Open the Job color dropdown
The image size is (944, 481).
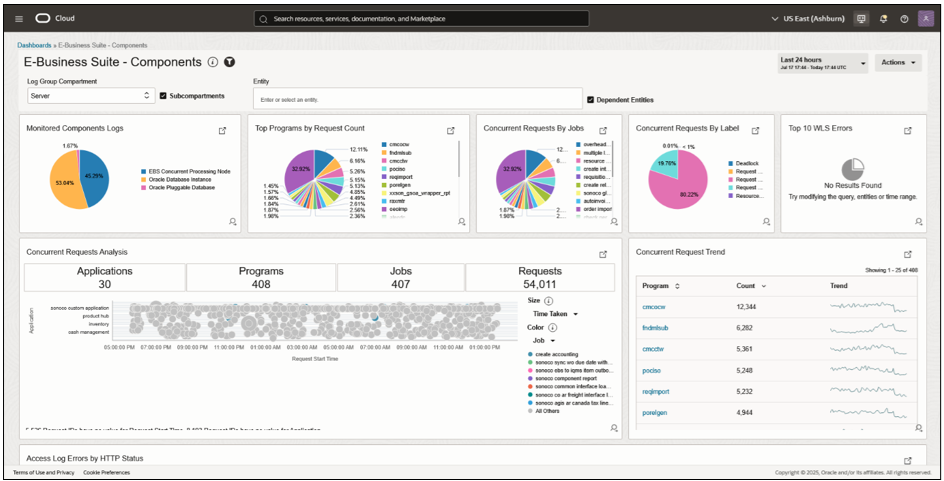(x=544, y=341)
